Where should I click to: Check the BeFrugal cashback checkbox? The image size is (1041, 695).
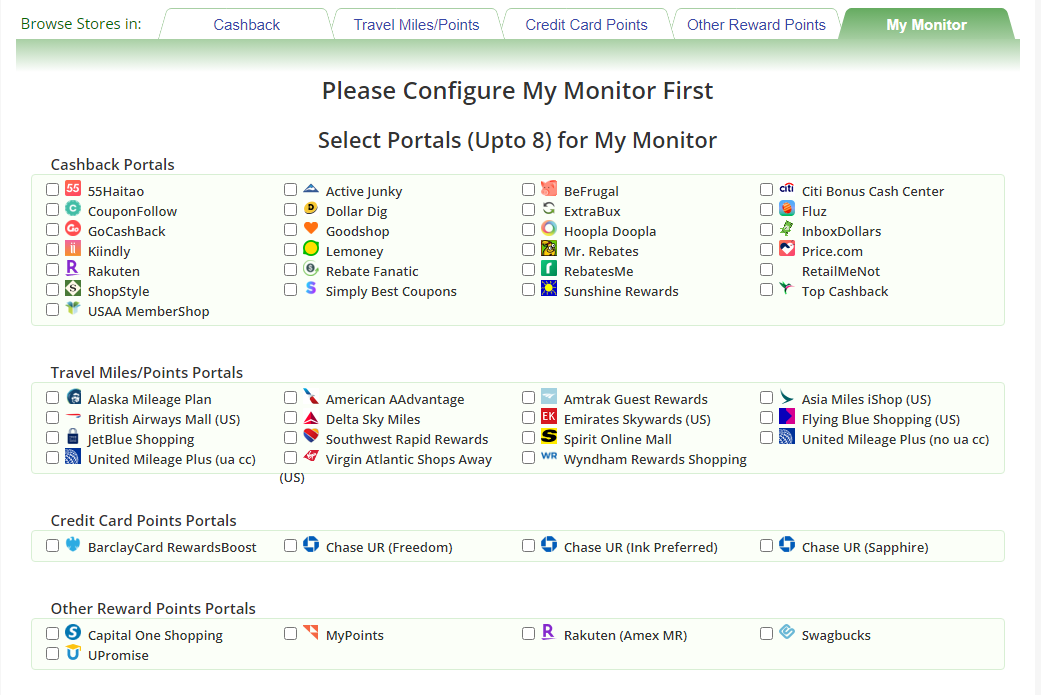pyautogui.click(x=528, y=189)
